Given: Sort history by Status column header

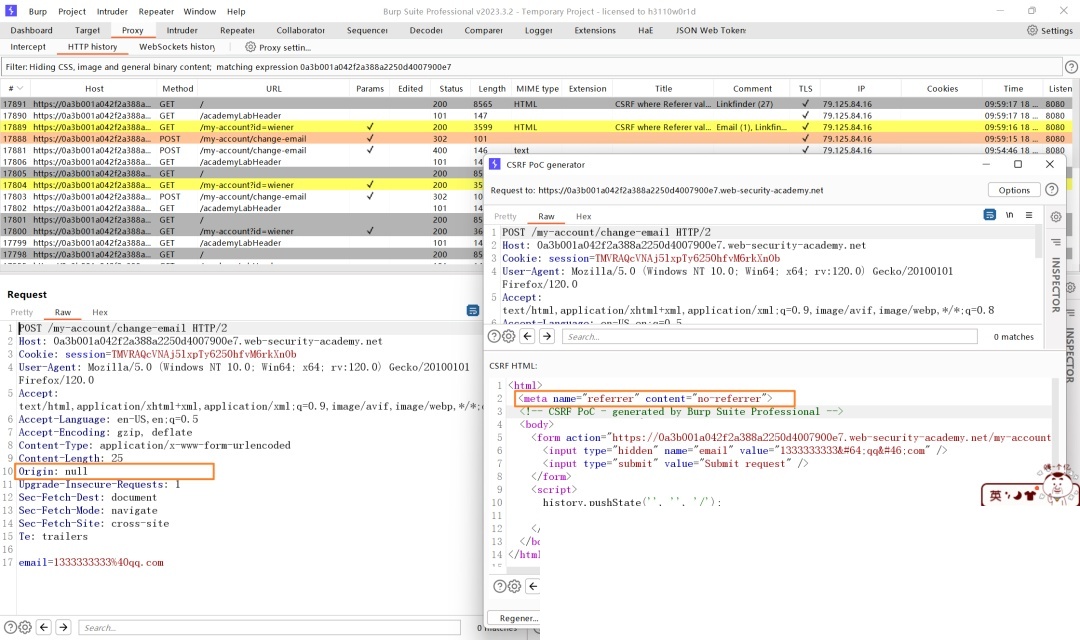Looking at the screenshot, I should 451,88.
